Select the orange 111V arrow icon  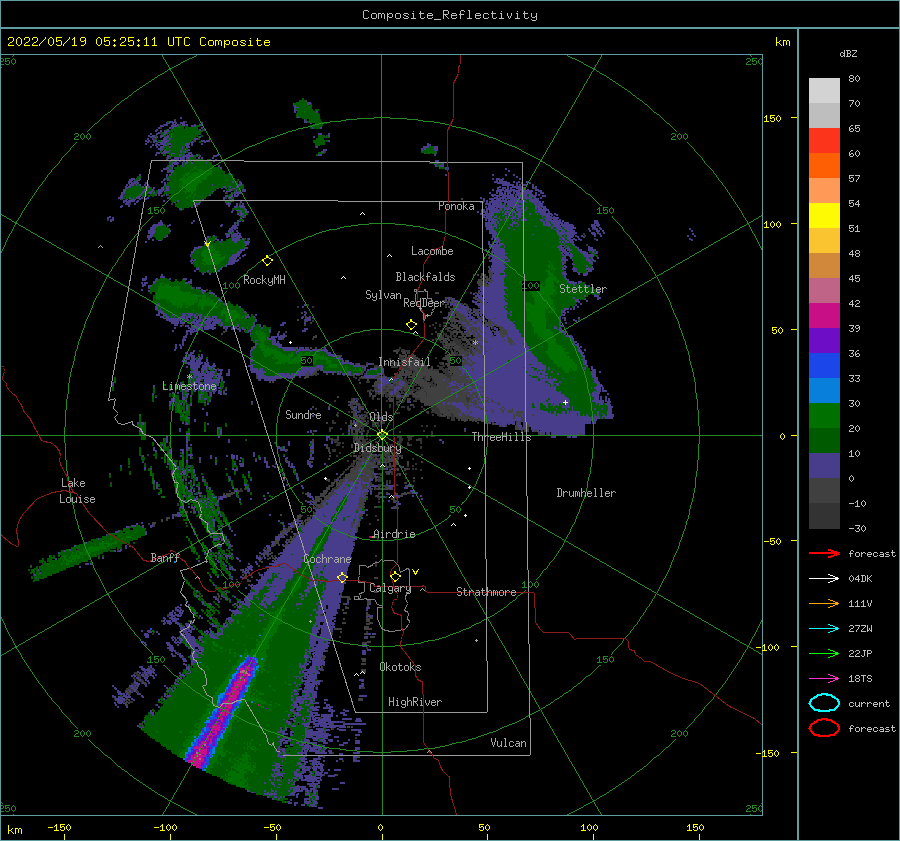[824, 603]
